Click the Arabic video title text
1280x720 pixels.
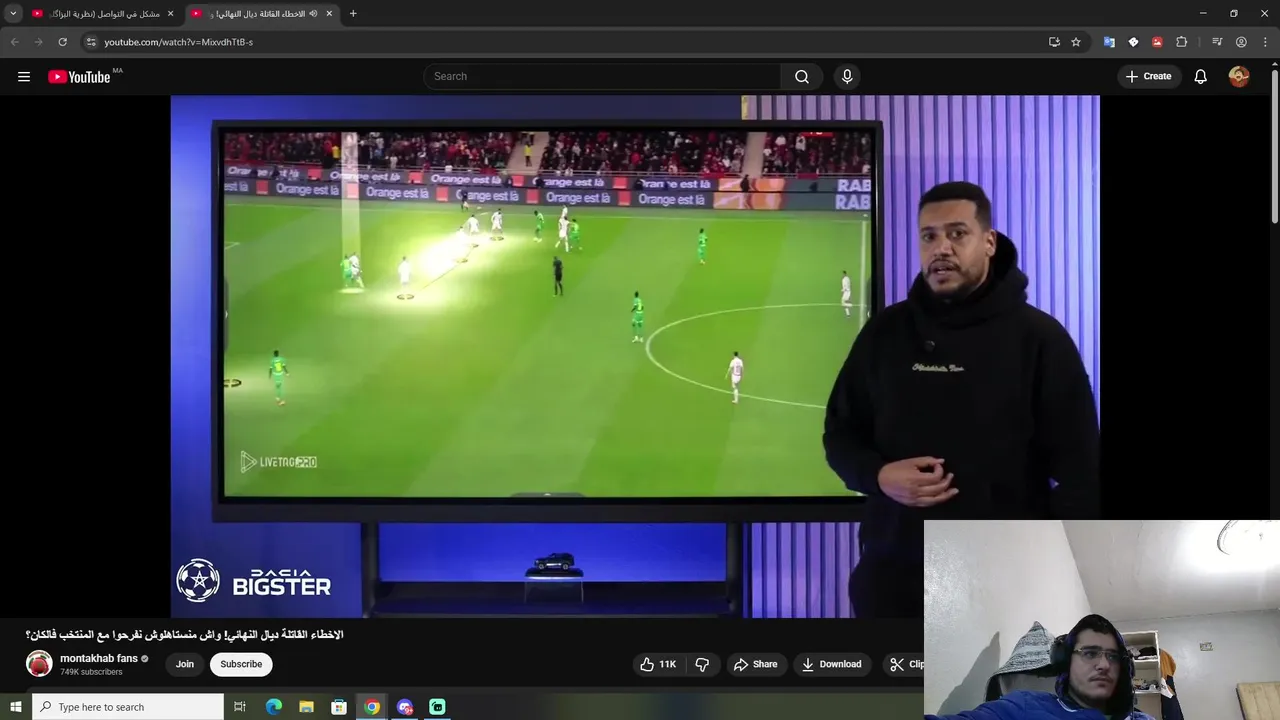coord(185,635)
